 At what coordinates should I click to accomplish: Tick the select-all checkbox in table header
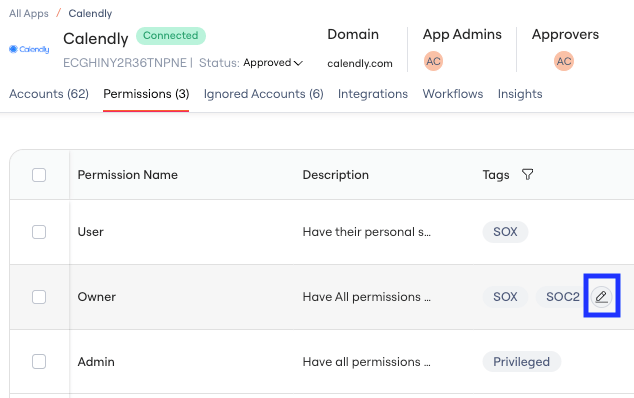[39, 175]
